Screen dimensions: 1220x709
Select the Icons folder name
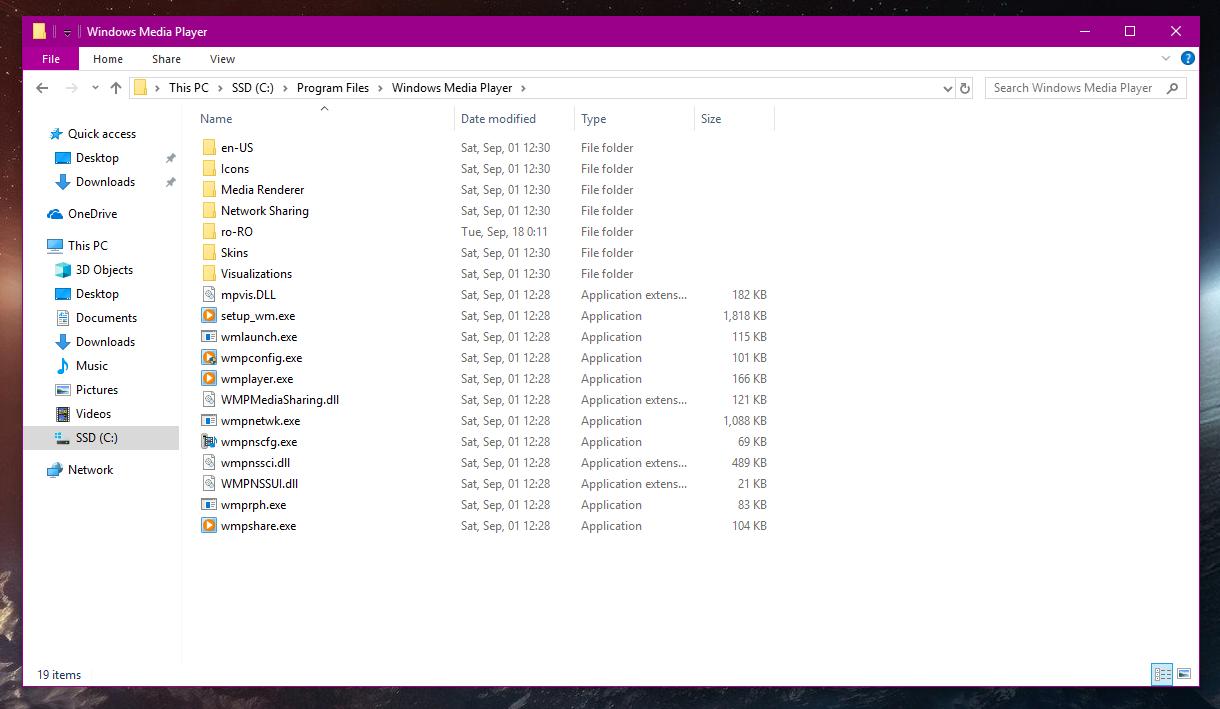(235, 169)
